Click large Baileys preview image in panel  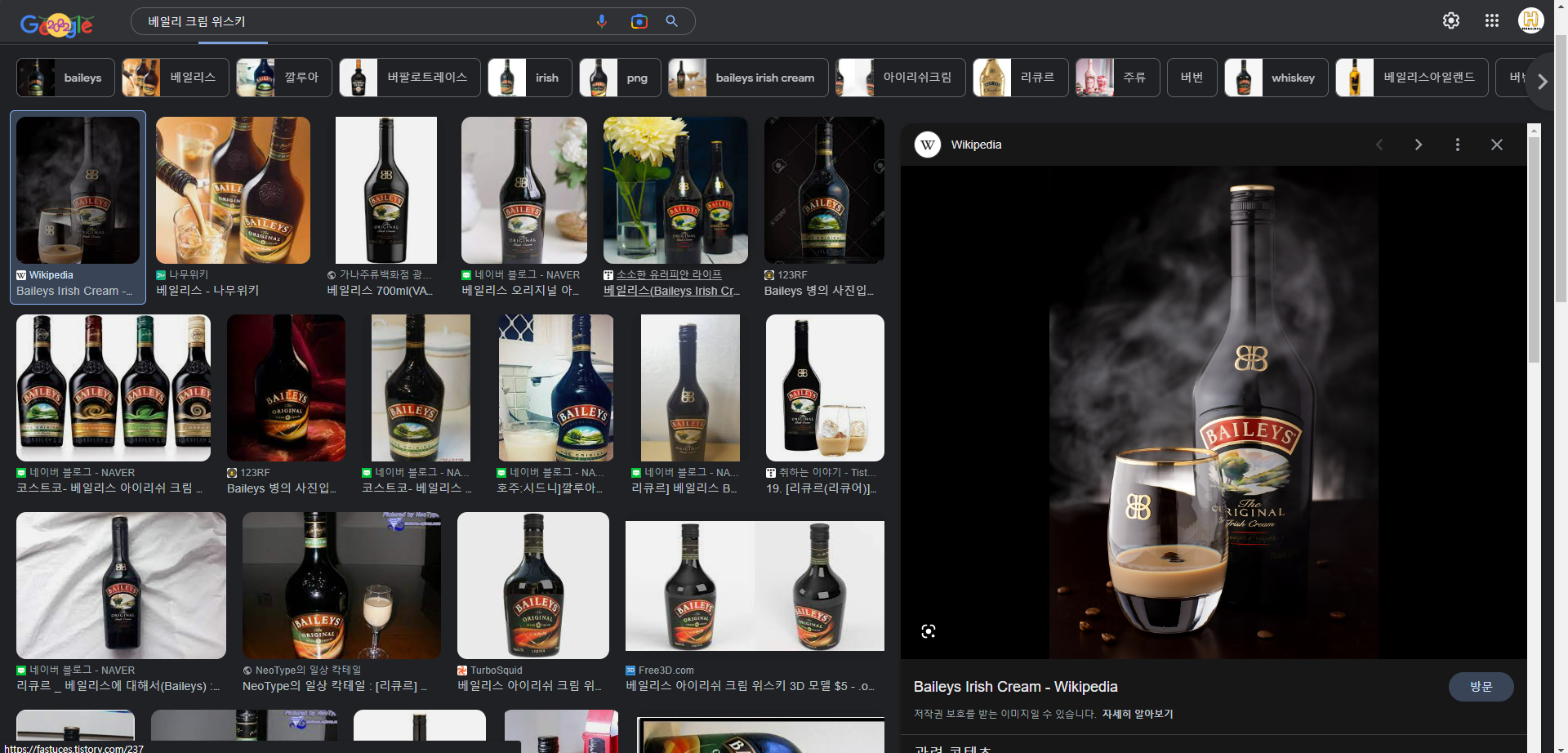1214,412
